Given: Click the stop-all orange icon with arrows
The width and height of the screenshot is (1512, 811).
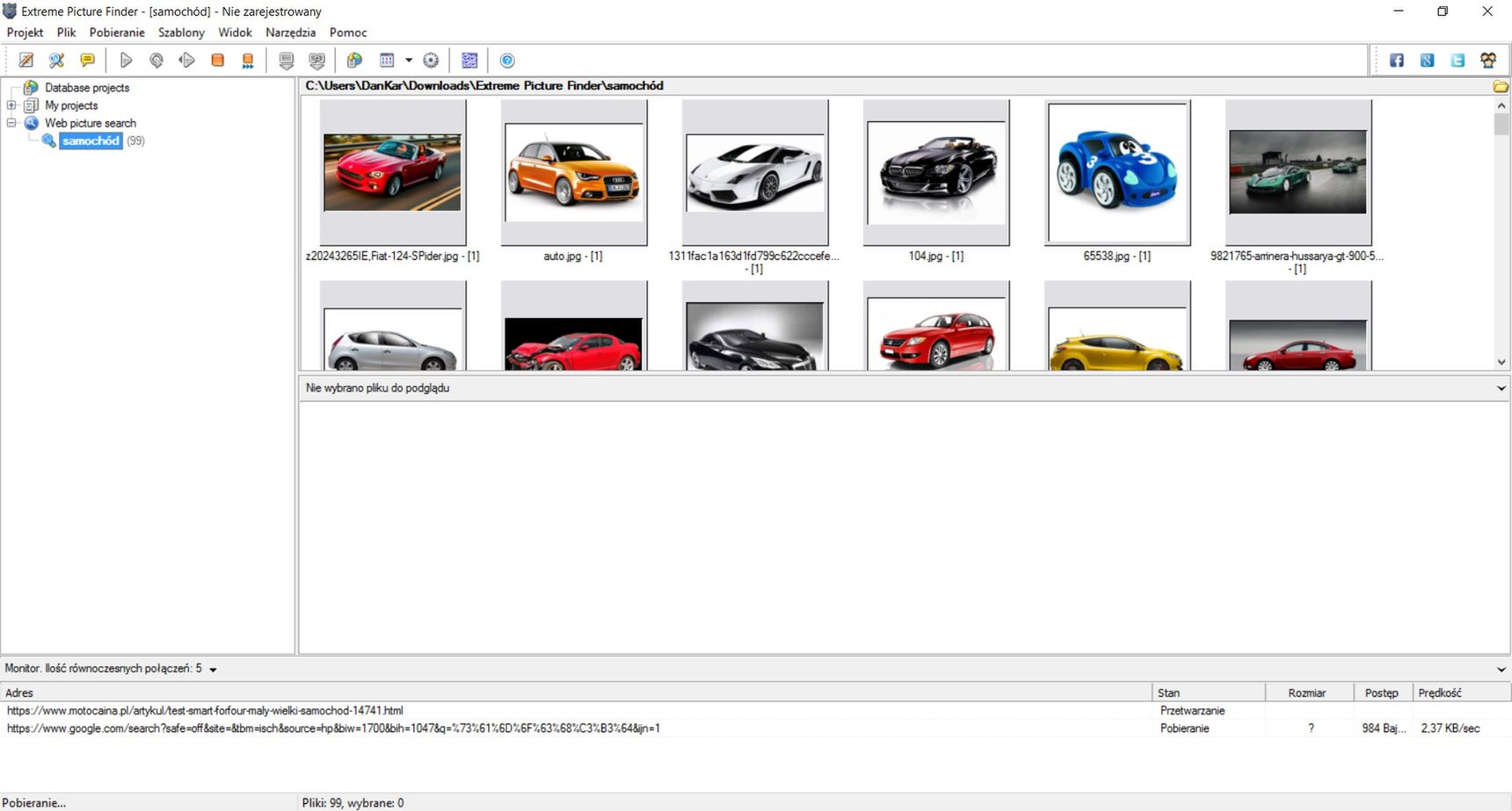Looking at the screenshot, I should pyautogui.click(x=248, y=61).
